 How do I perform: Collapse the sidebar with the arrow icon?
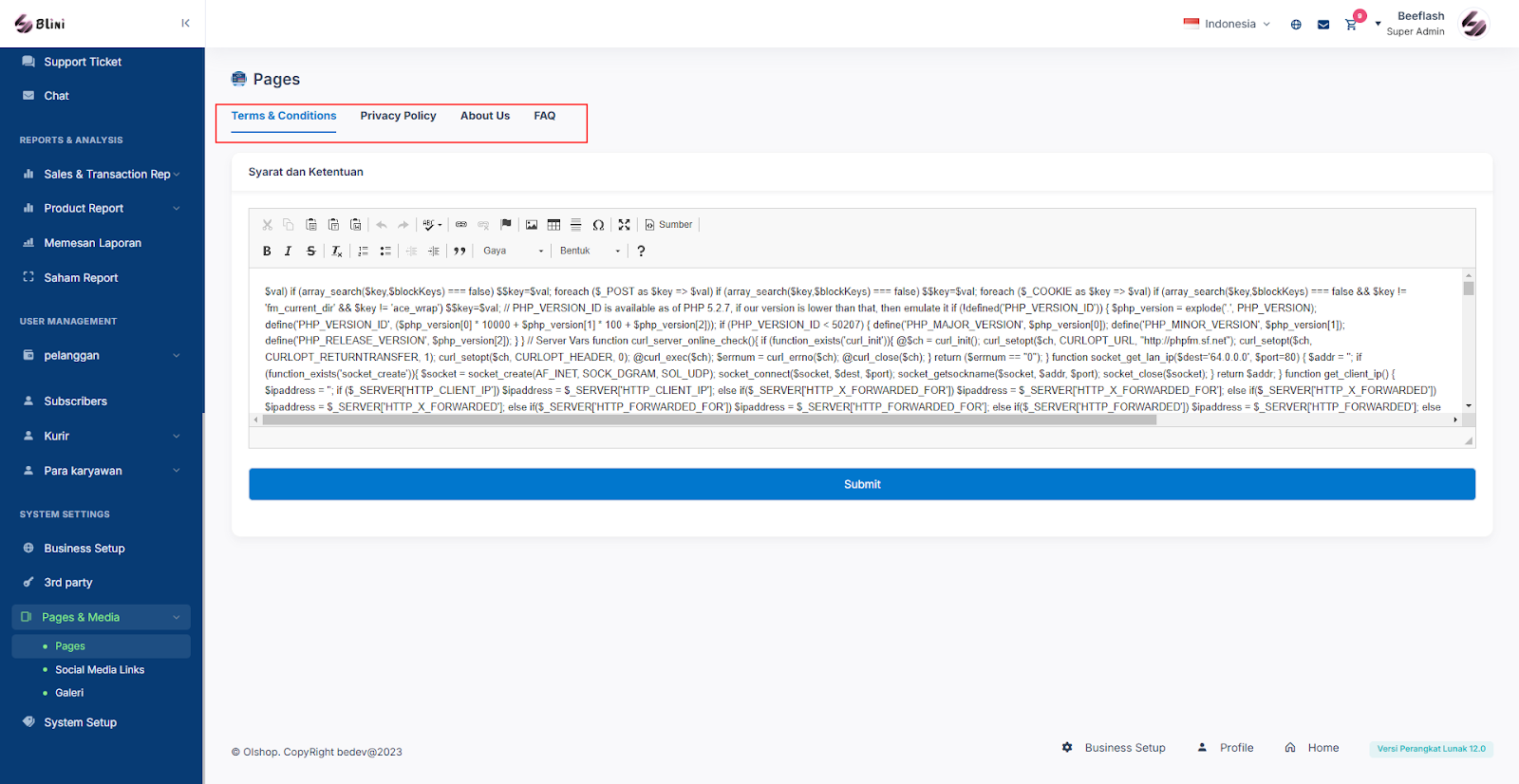pos(185,23)
